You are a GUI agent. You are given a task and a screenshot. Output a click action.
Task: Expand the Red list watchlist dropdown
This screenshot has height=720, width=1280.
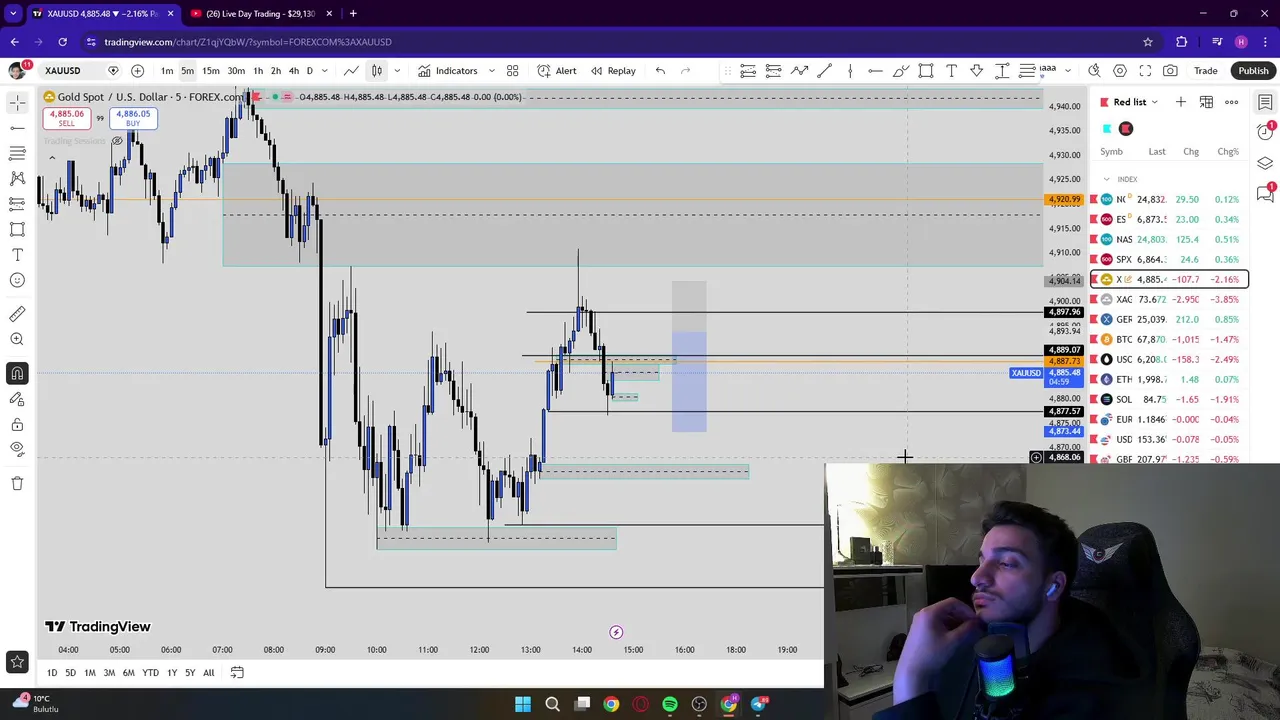coord(1136,102)
